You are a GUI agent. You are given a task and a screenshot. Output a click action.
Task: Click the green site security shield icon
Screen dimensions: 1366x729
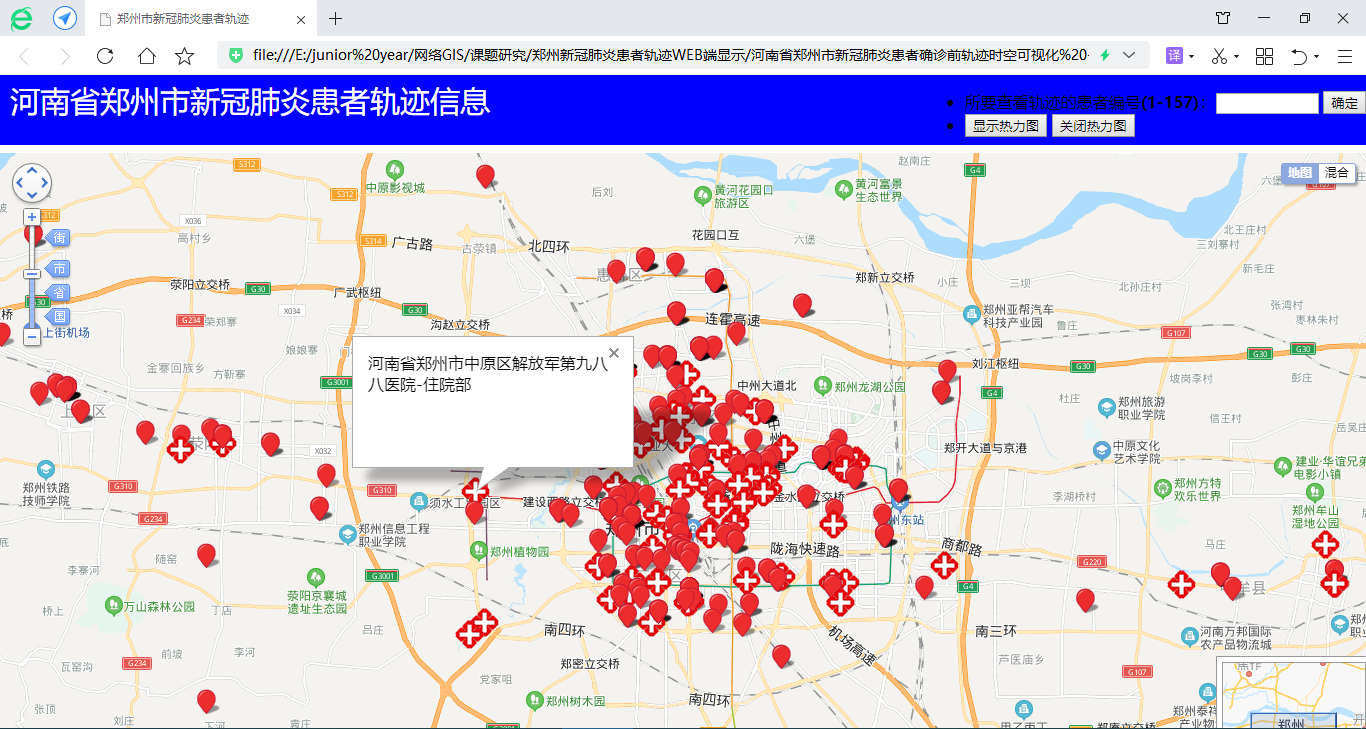click(x=236, y=55)
